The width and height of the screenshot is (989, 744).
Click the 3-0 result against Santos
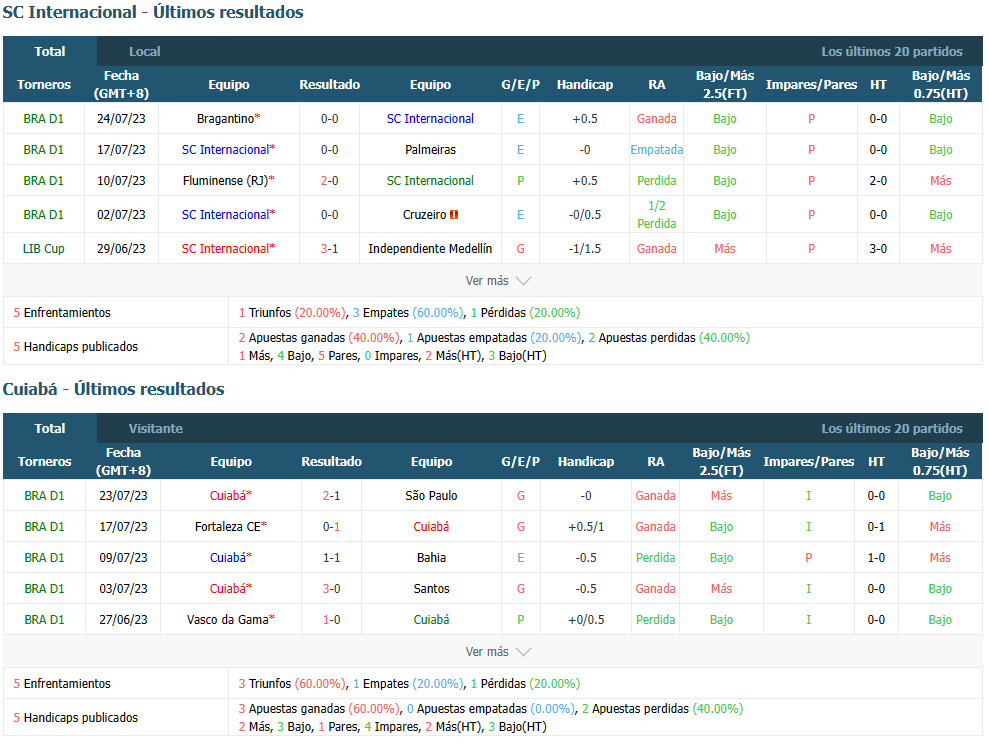tap(331, 589)
